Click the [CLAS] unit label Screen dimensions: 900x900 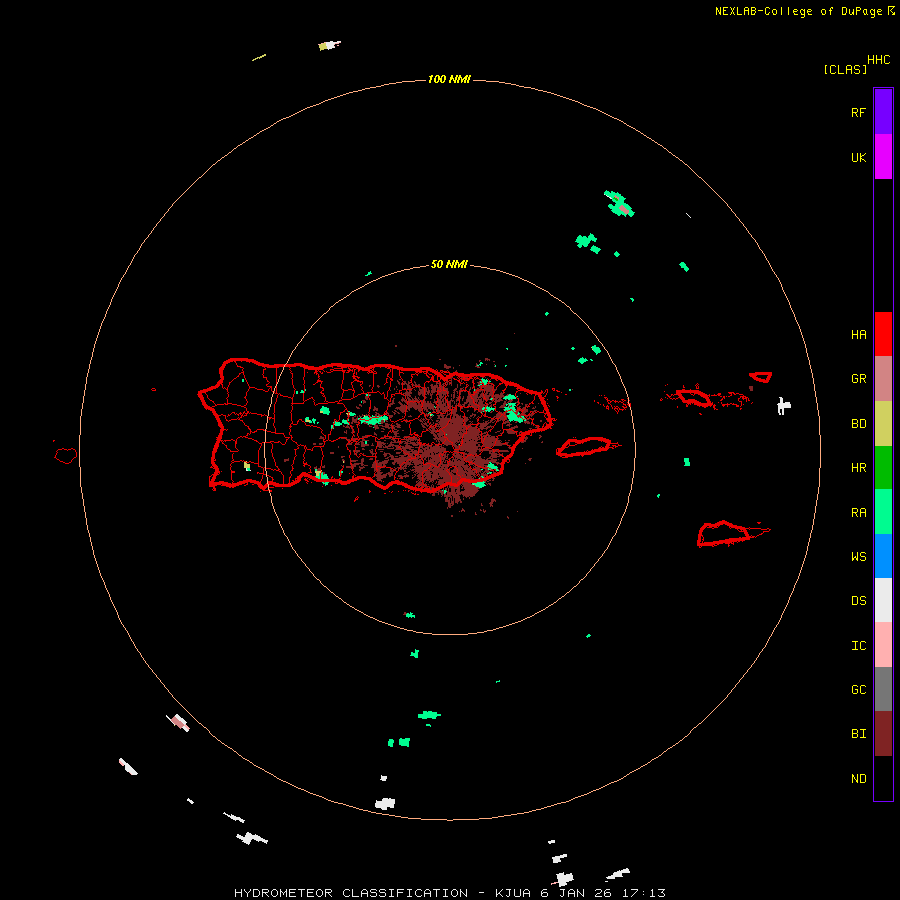(845, 69)
